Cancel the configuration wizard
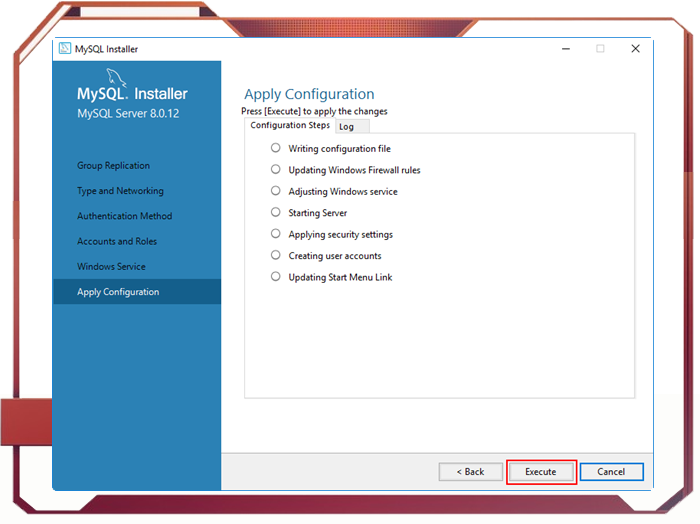The height and width of the screenshot is (524, 700). click(x=611, y=472)
